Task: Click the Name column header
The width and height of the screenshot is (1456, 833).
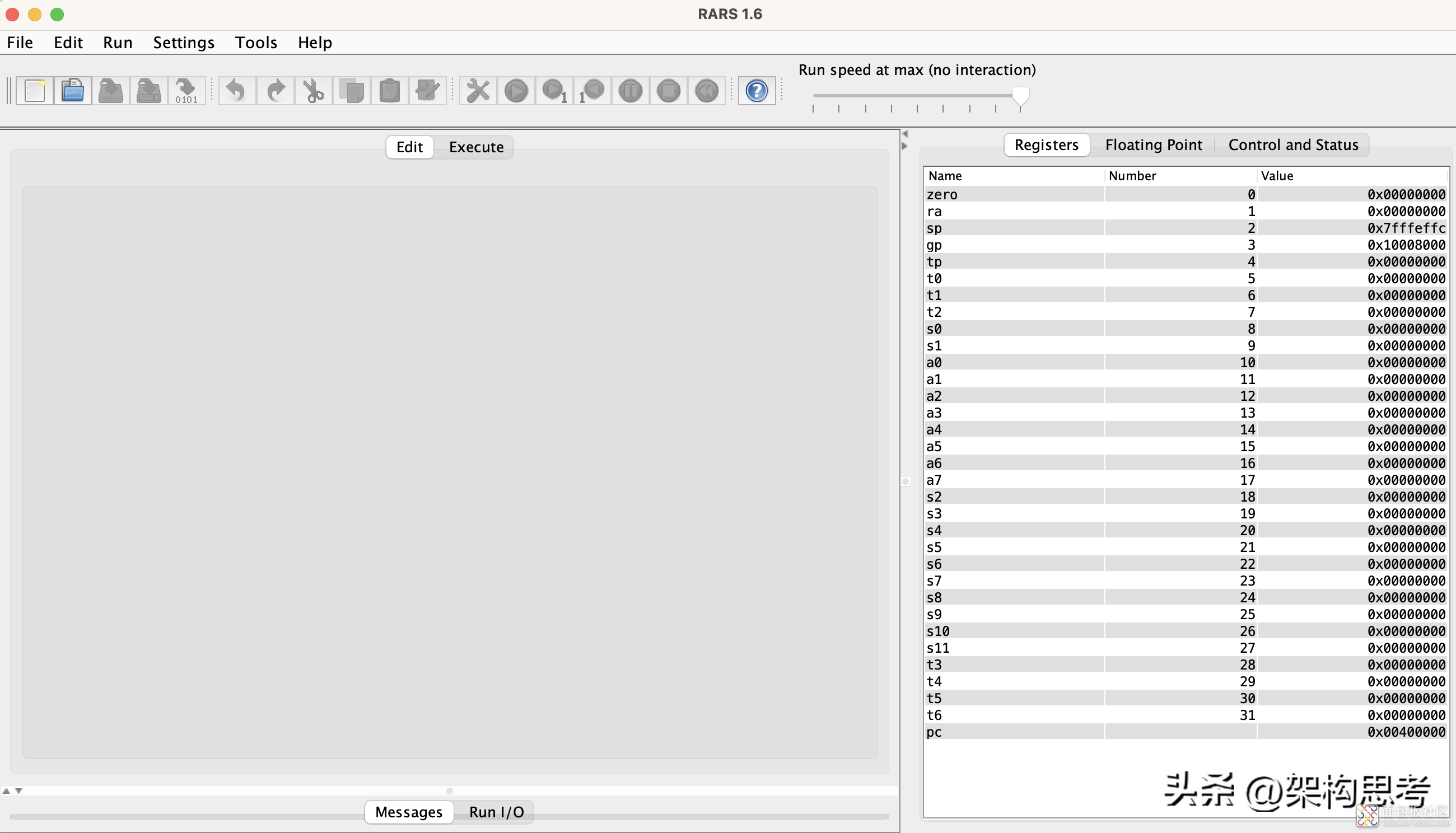Action: point(1014,176)
